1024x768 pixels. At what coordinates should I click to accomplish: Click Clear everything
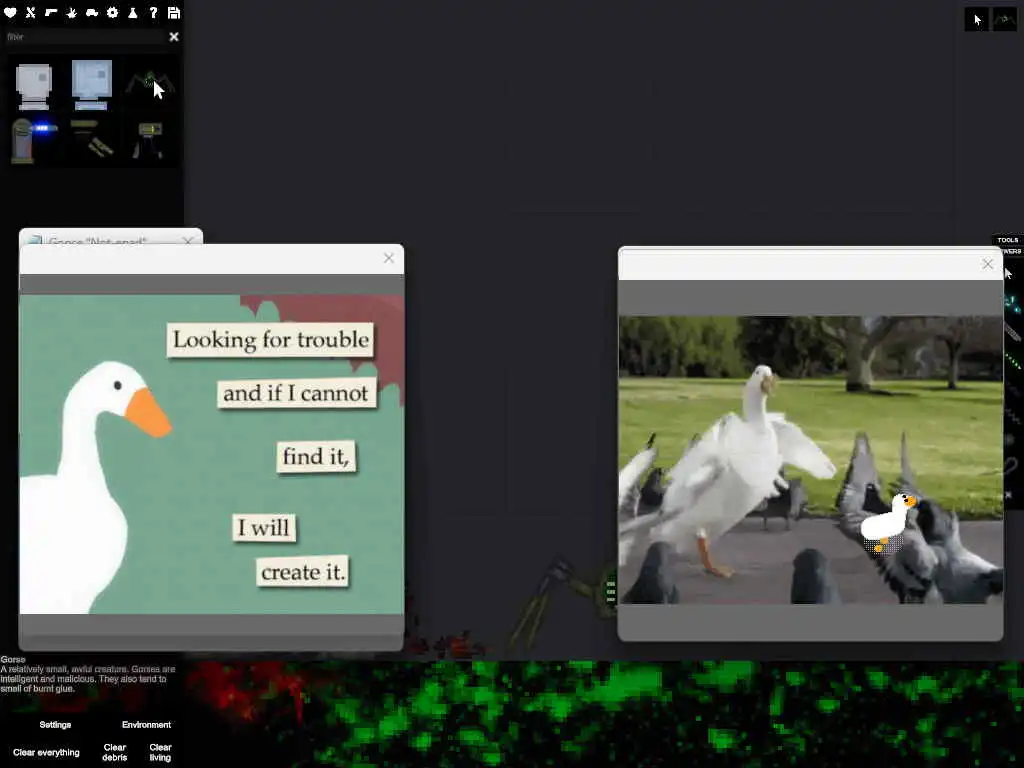pyautogui.click(x=46, y=752)
